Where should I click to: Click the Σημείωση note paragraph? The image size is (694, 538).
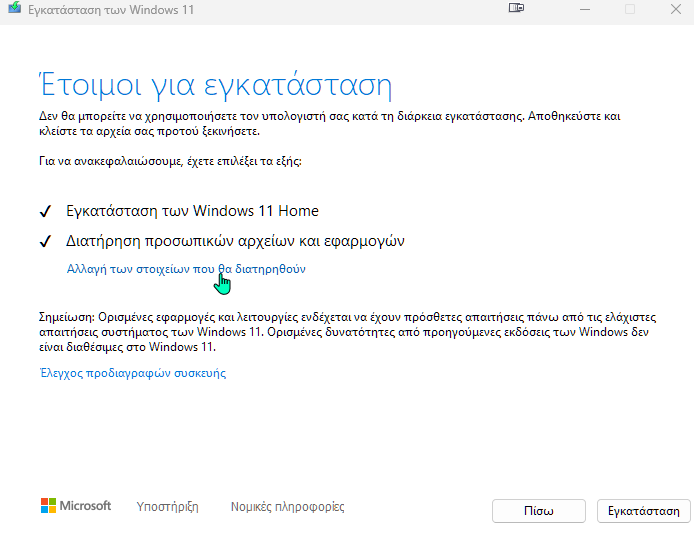click(x=347, y=332)
